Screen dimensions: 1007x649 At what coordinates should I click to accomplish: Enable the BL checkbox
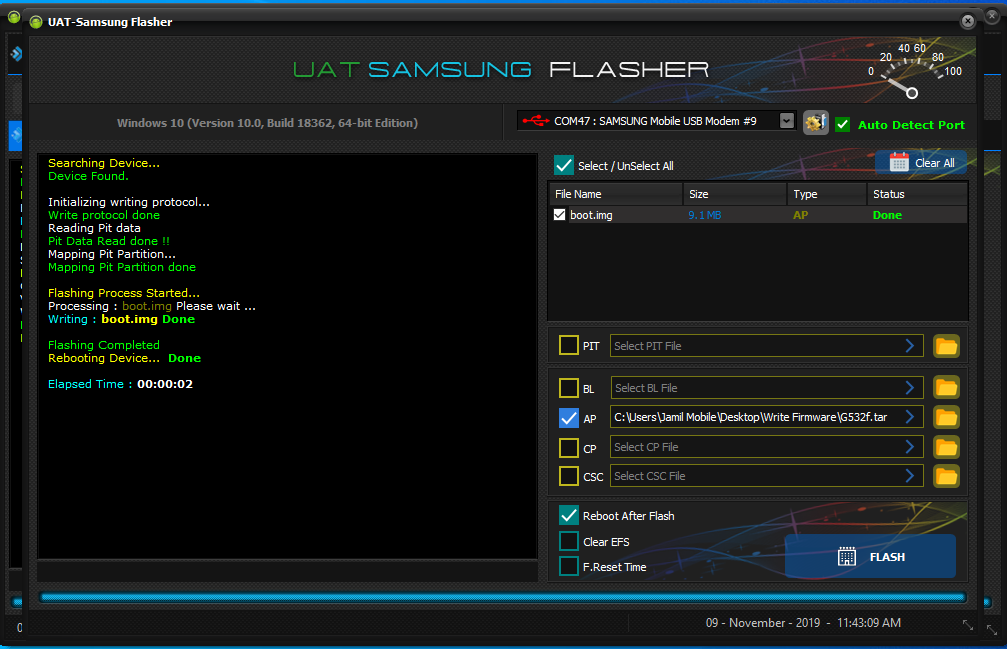click(x=568, y=388)
